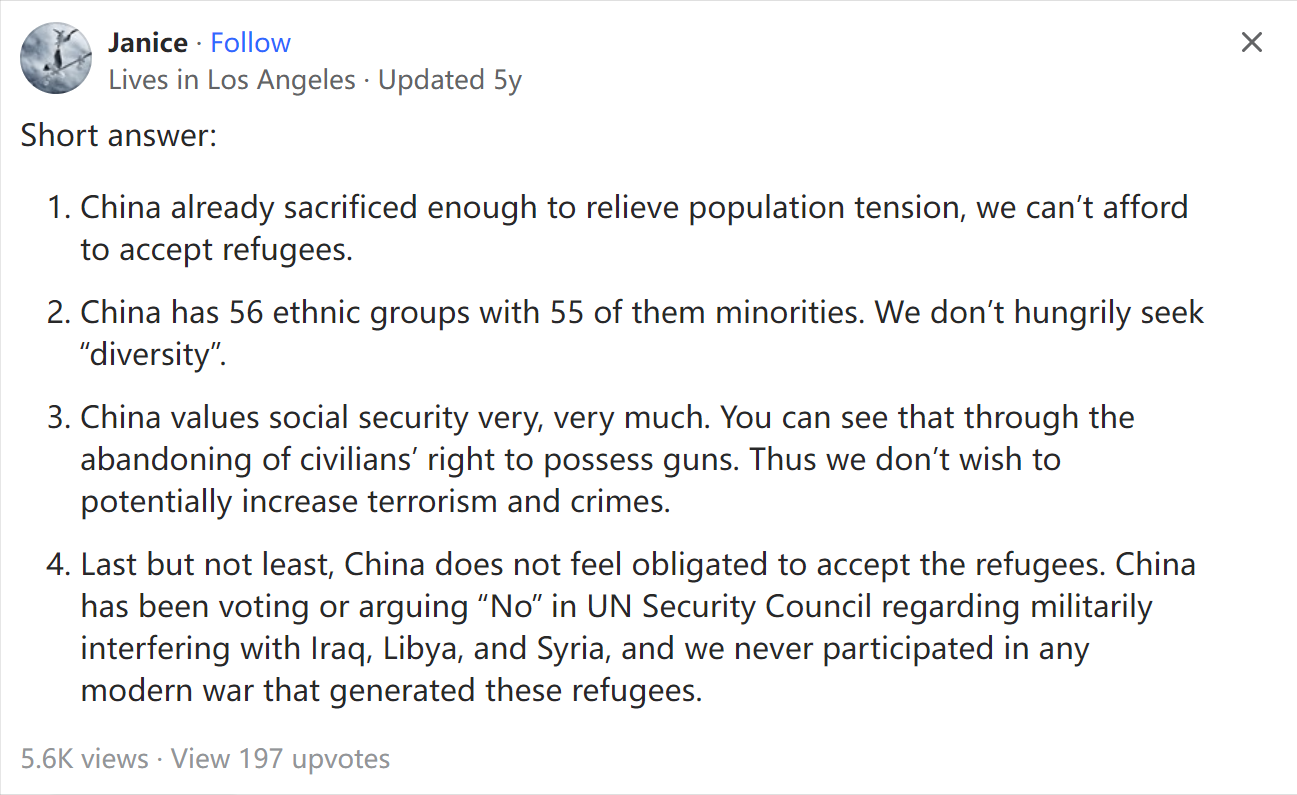
Task: Click the point about 56 ethnic groups
Action: click(x=642, y=332)
